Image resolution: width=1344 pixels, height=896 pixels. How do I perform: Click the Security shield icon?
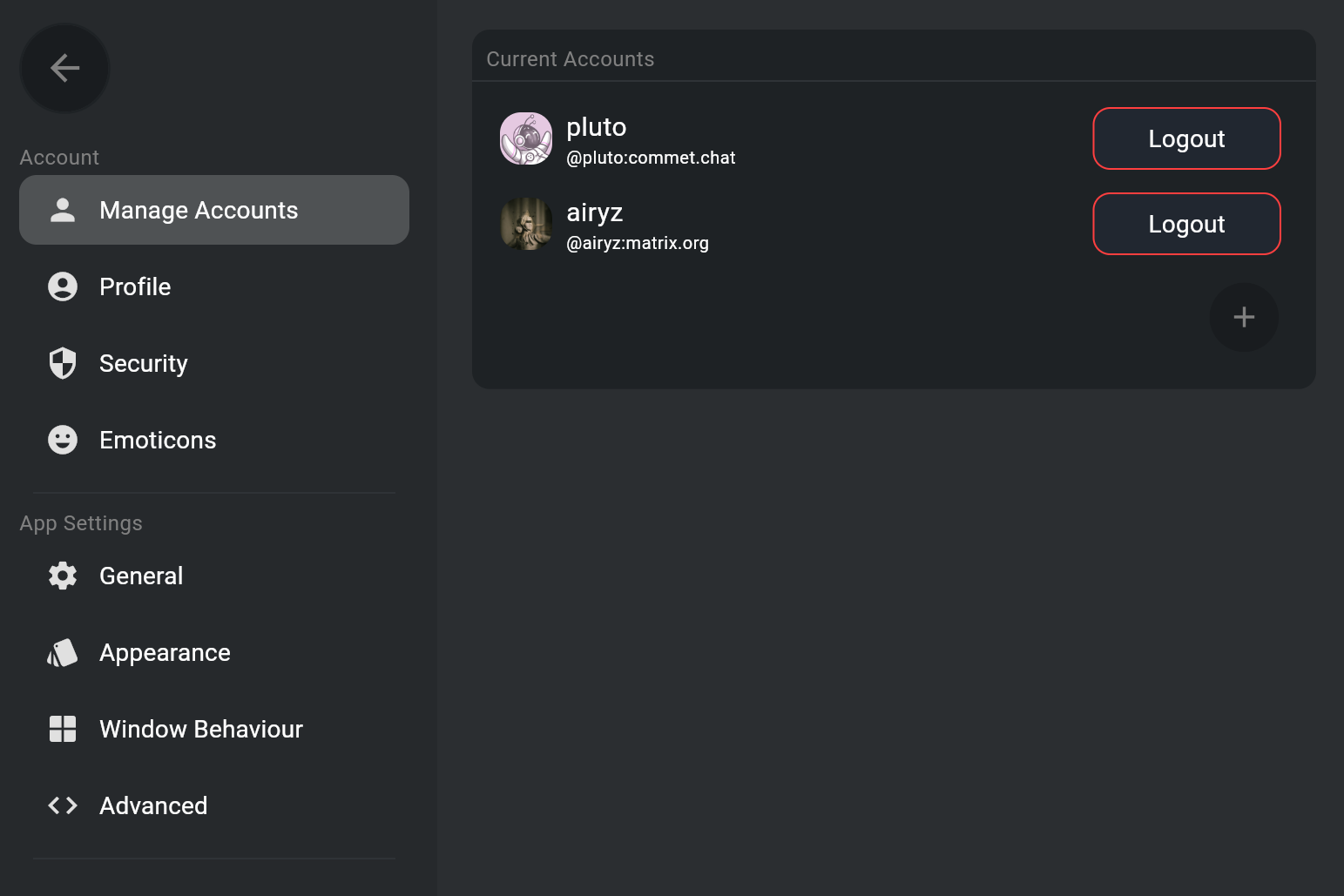click(x=63, y=363)
